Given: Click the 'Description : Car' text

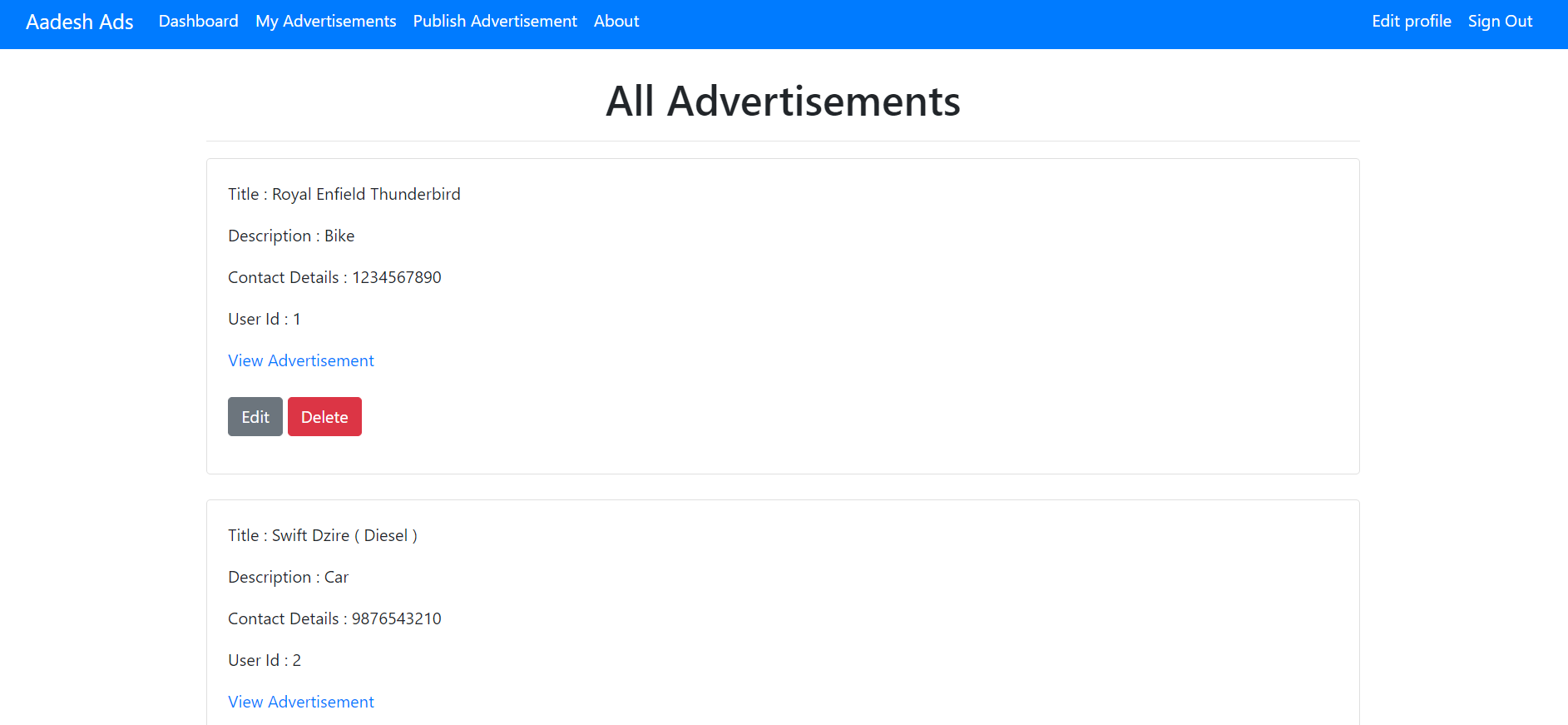Looking at the screenshot, I should (288, 577).
